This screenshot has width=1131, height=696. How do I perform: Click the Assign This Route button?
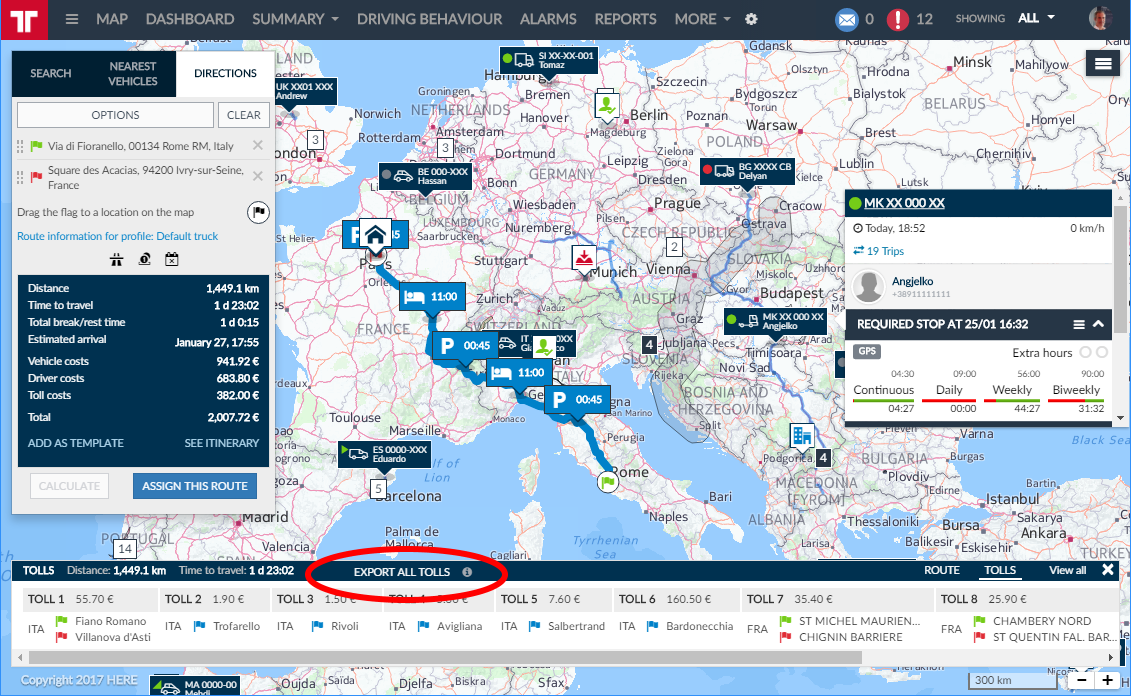point(195,486)
